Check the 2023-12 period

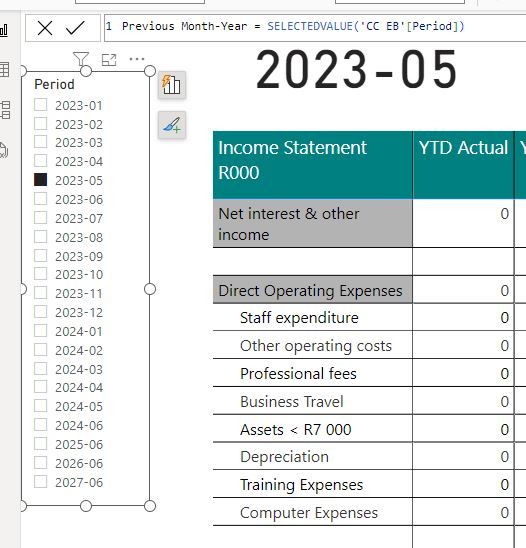tap(41, 312)
